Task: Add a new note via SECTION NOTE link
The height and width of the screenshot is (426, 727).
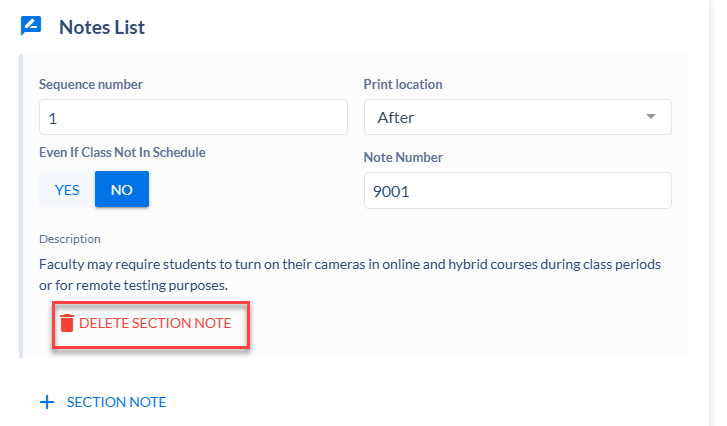Action: (x=116, y=402)
